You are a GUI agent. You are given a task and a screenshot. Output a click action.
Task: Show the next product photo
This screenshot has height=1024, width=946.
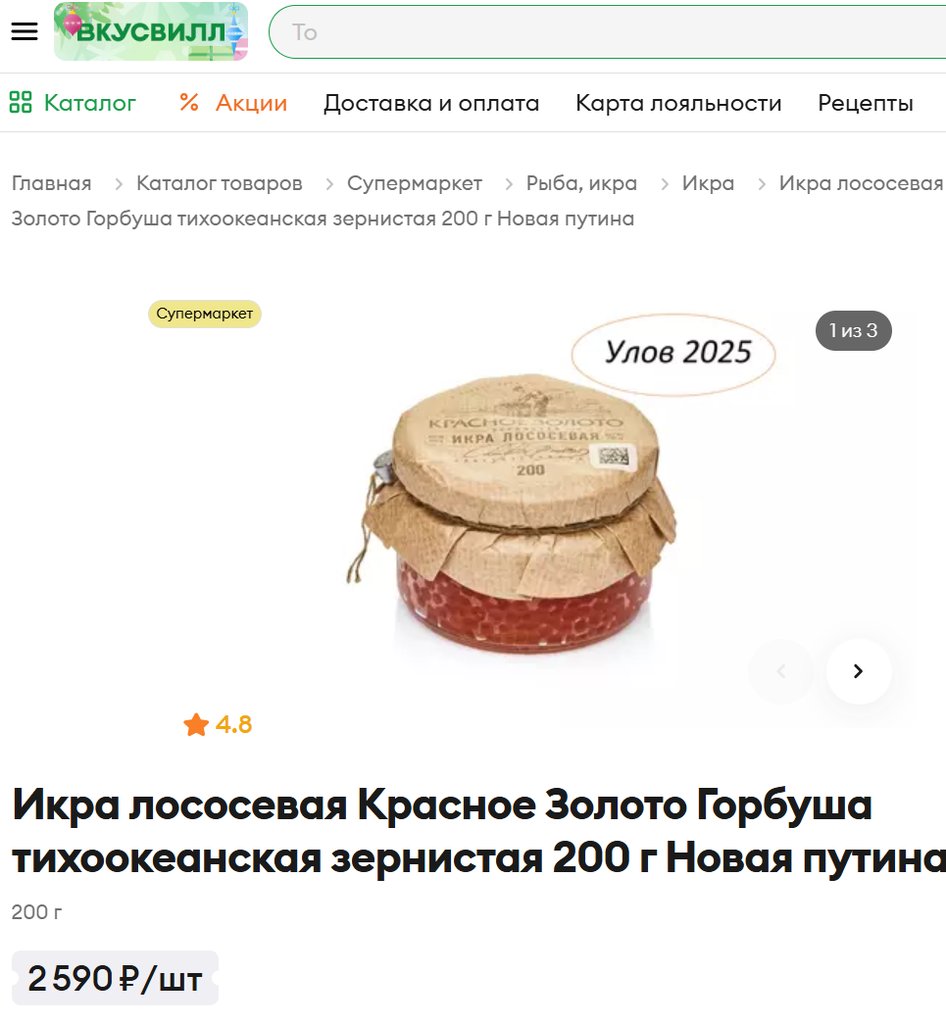coord(859,671)
